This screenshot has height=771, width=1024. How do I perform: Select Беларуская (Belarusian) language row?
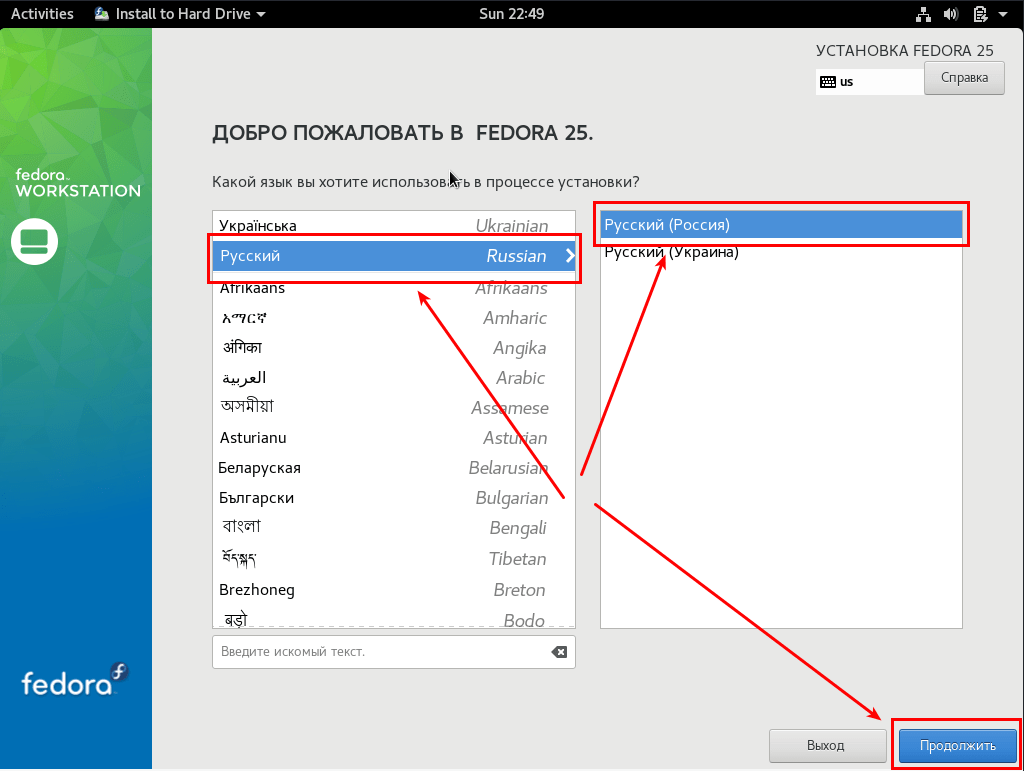[394, 468]
